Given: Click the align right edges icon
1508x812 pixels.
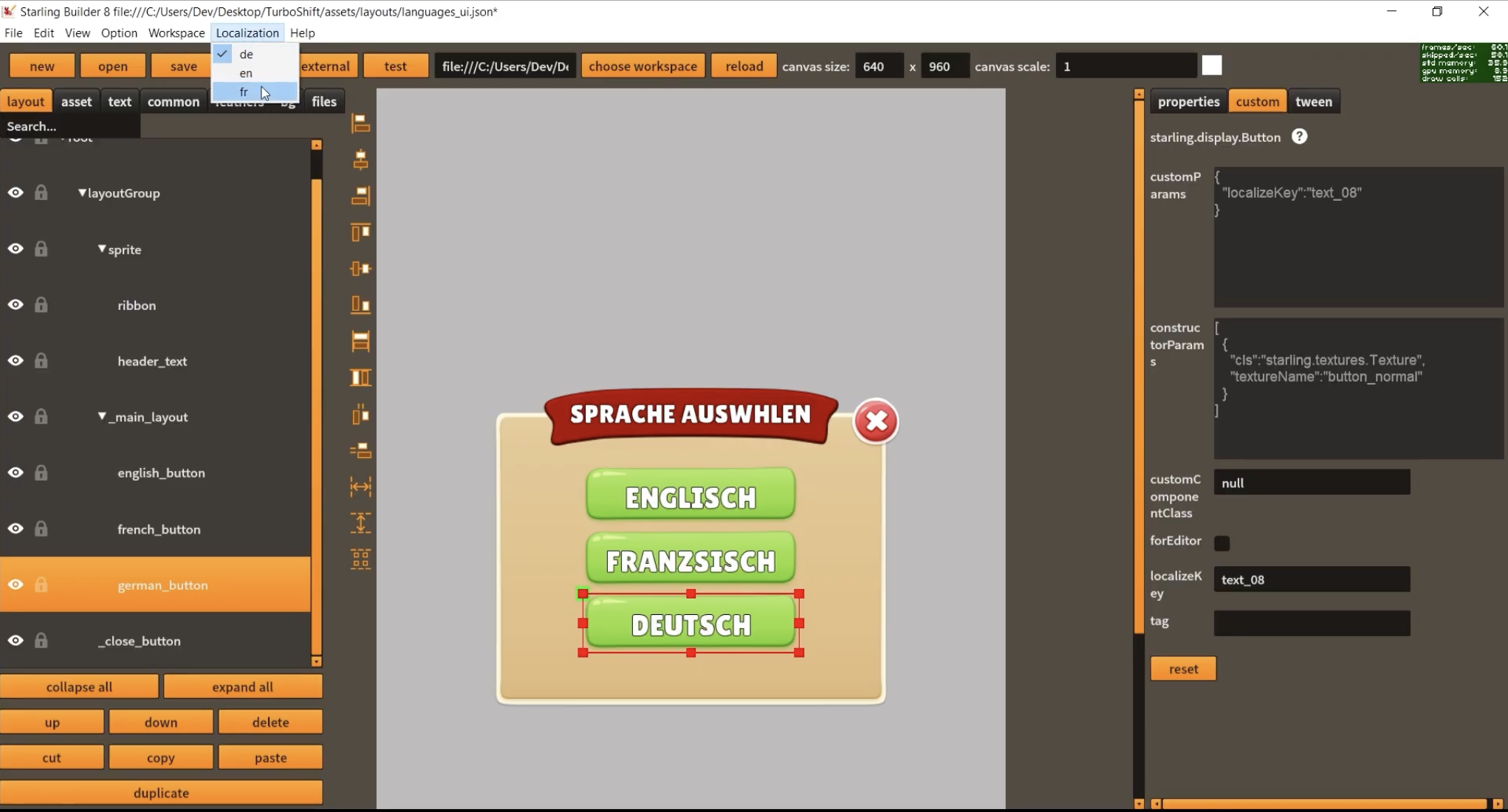Looking at the screenshot, I should [360, 196].
